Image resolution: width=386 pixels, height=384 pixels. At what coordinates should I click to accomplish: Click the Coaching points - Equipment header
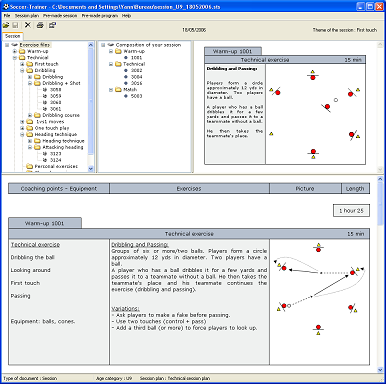[x=59, y=188]
